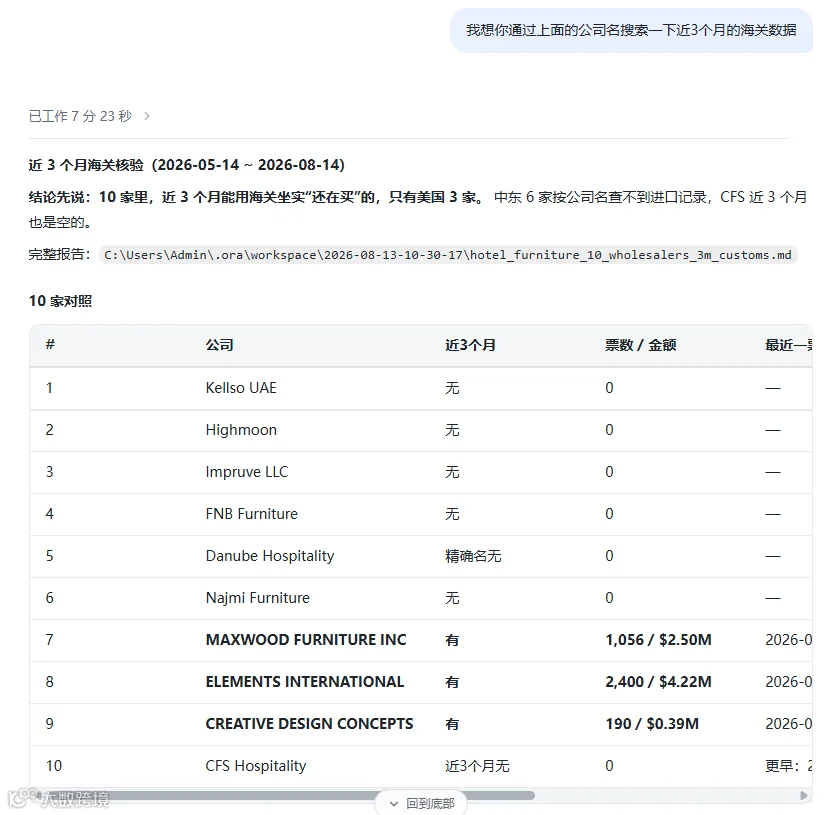Click the '精确名无' cell for Danube Hospitality

pyautogui.click(x=473, y=556)
